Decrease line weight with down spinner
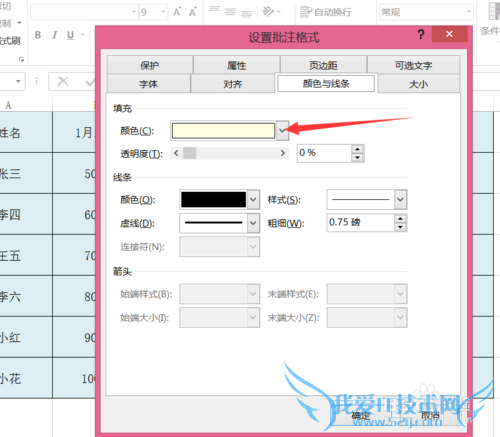This screenshot has width=500, height=437. (400, 227)
